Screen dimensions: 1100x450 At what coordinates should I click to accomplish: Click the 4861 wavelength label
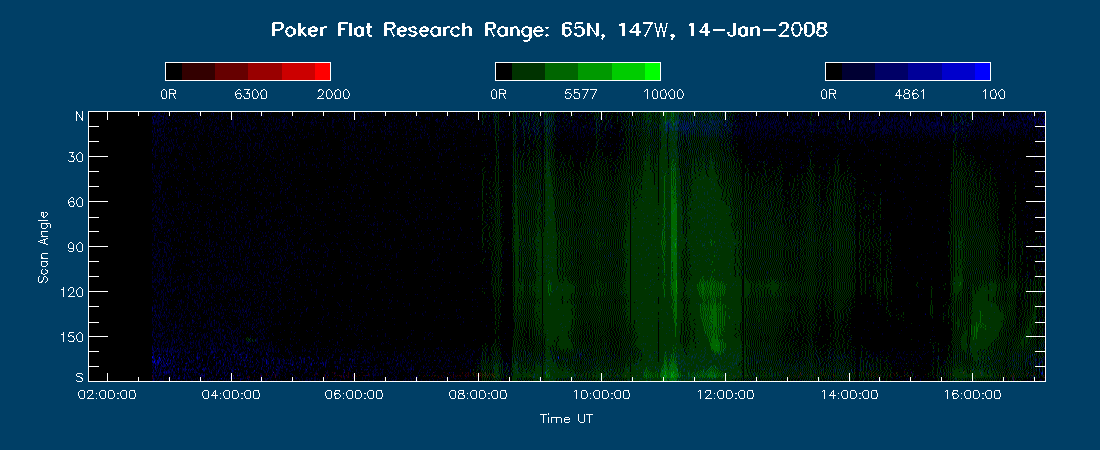pos(911,95)
